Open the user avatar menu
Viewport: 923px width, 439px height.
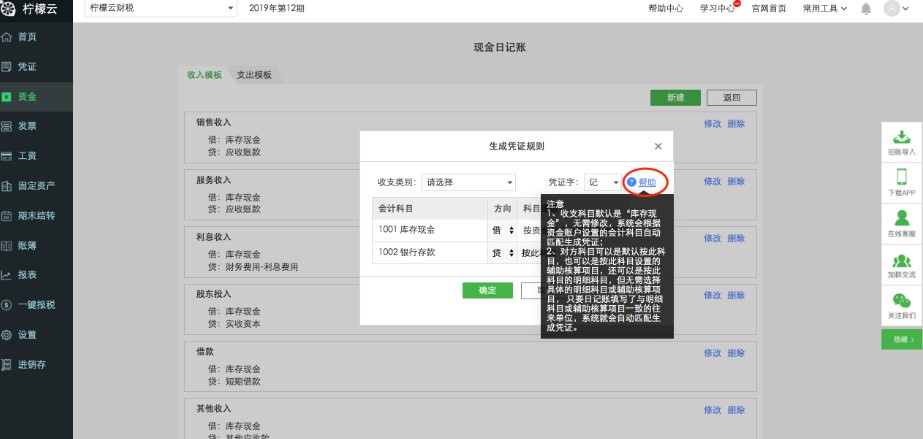[x=892, y=8]
